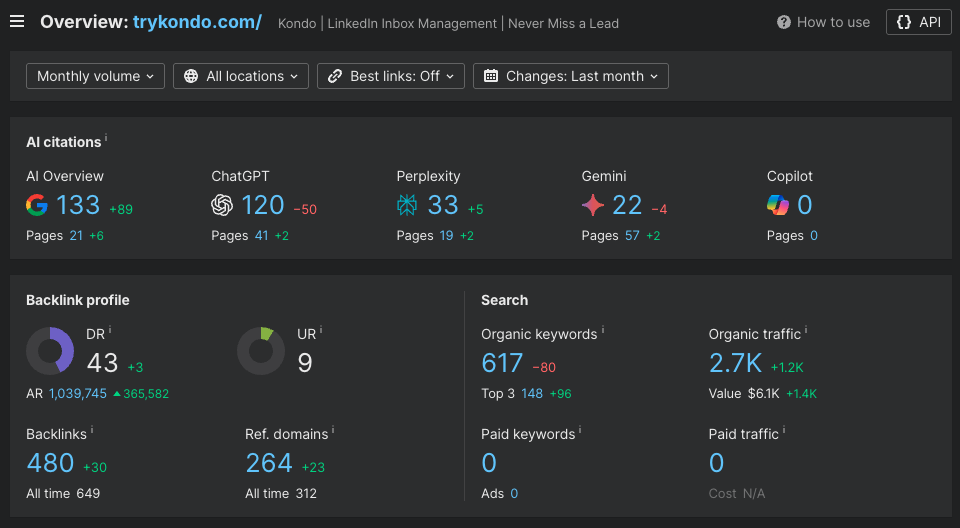Viewport: 960px width, 528px height.
Task: Click the Search section heading
Action: click(504, 300)
